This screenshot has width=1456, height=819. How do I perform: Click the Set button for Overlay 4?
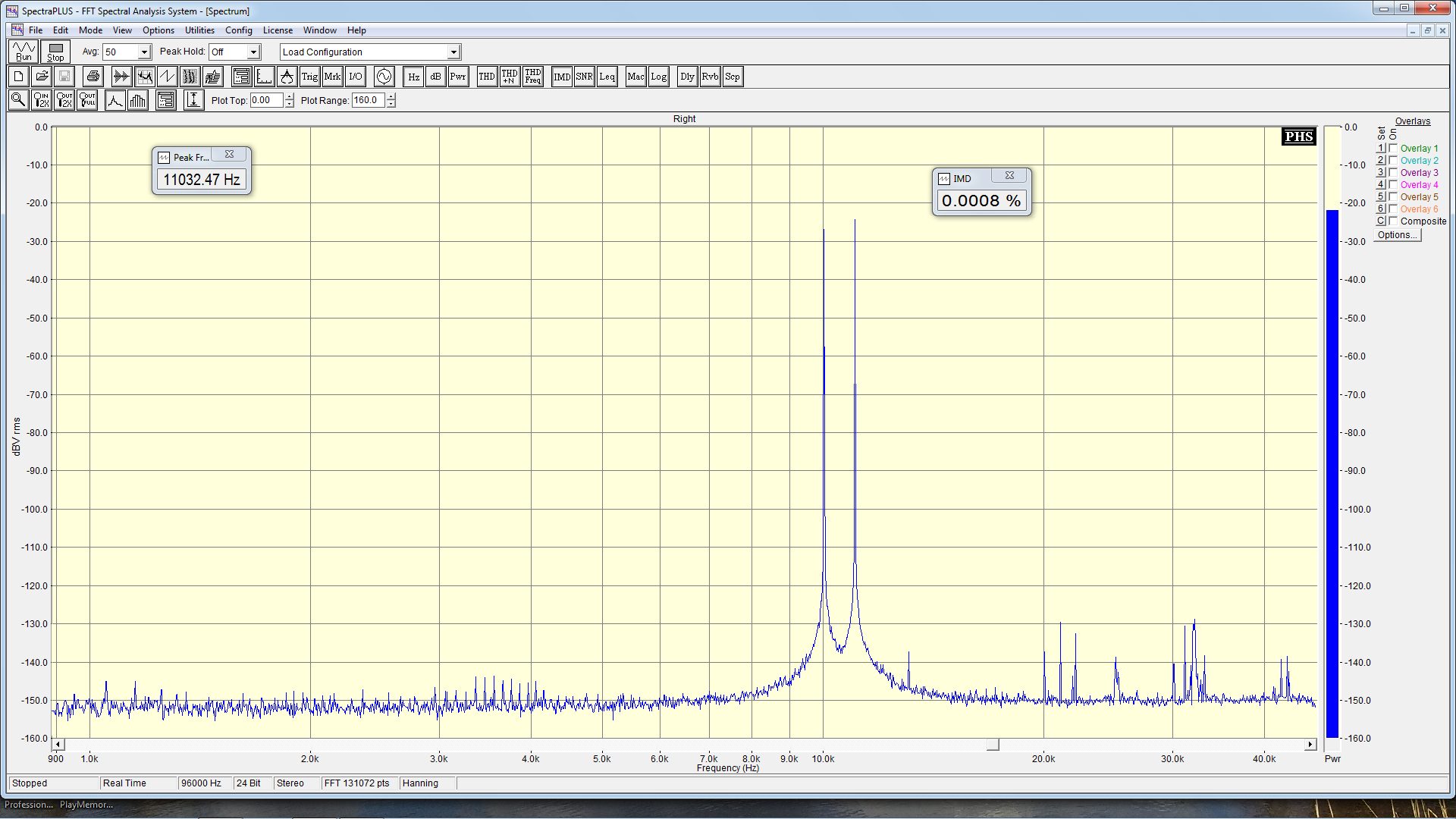[1381, 185]
